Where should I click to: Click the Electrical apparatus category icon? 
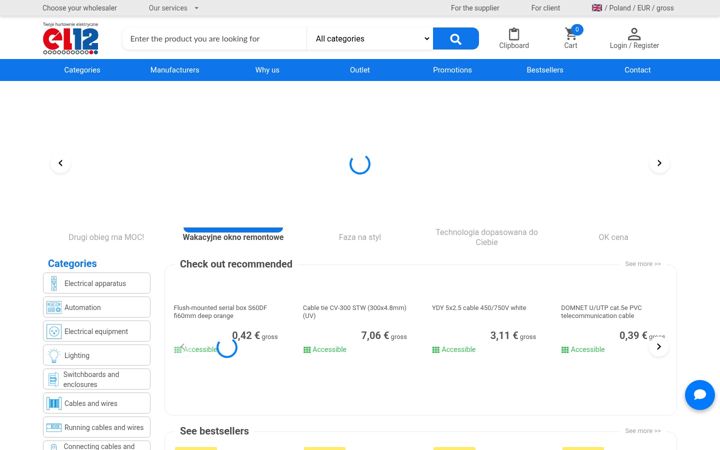[x=54, y=283]
